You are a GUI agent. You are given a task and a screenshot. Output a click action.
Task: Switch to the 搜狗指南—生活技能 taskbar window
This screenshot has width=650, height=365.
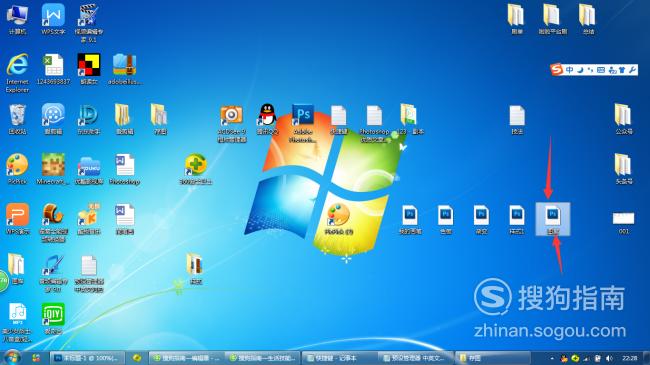(x=263, y=358)
